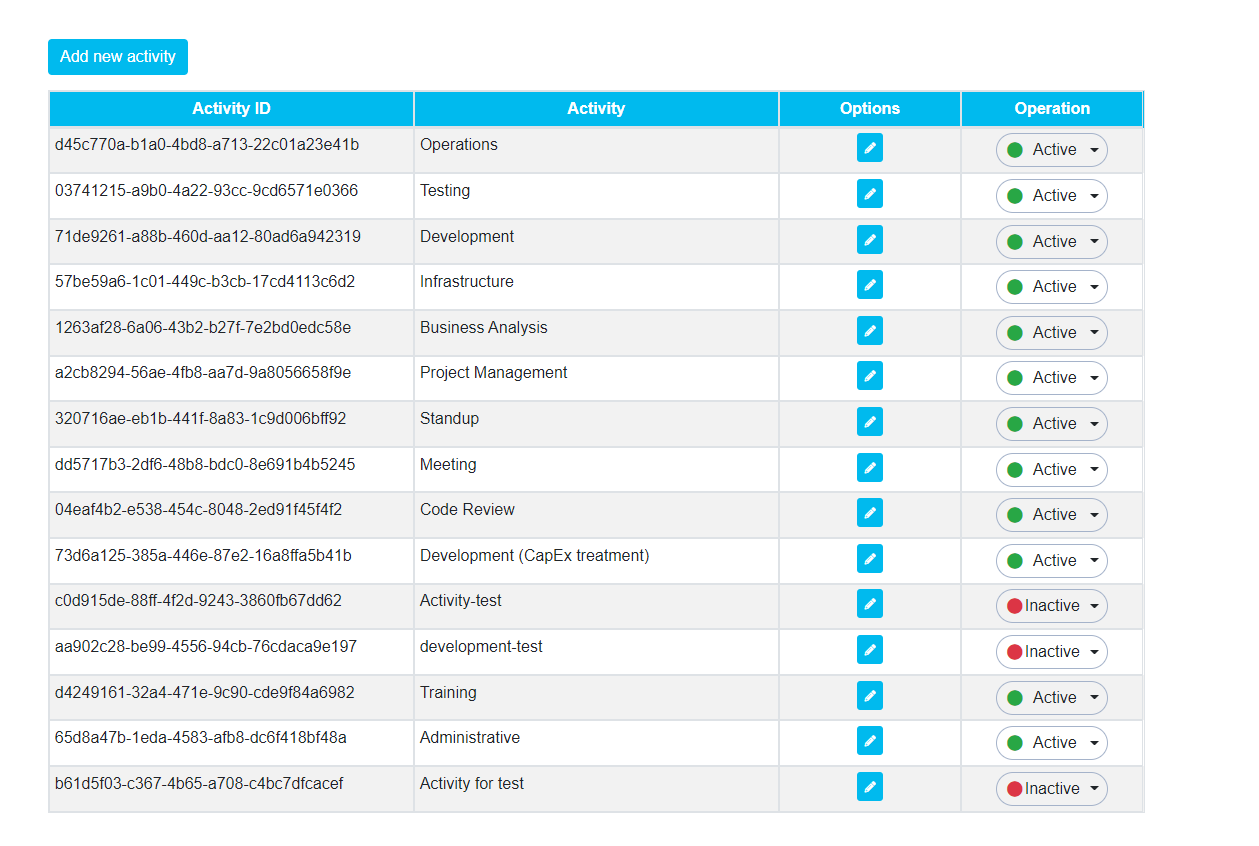Click the Operations activity name
The width and height of the screenshot is (1259, 846).
(459, 145)
